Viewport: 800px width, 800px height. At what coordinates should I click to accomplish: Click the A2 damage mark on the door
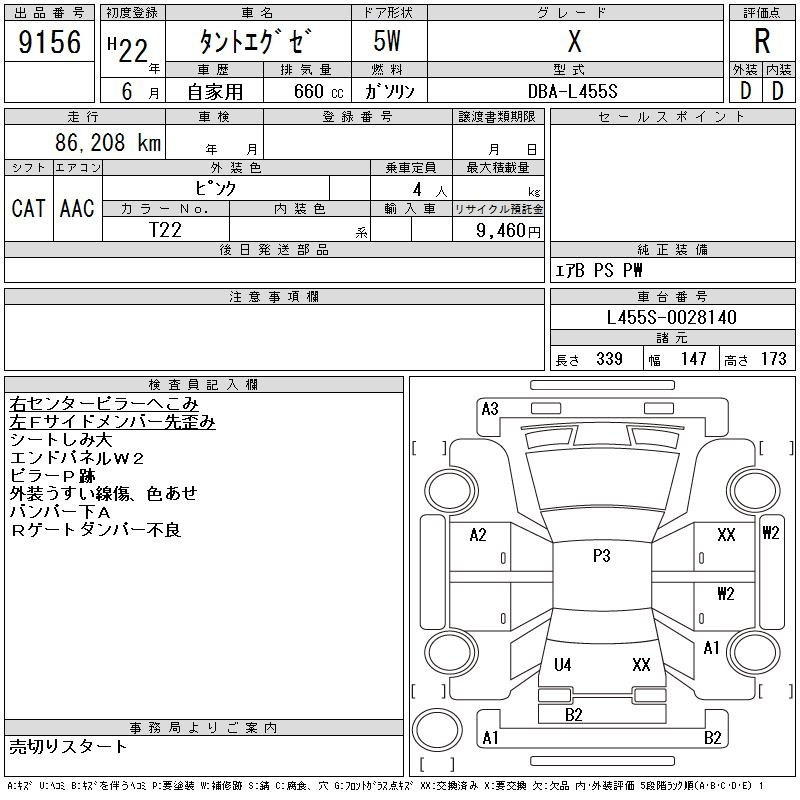point(478,535)
